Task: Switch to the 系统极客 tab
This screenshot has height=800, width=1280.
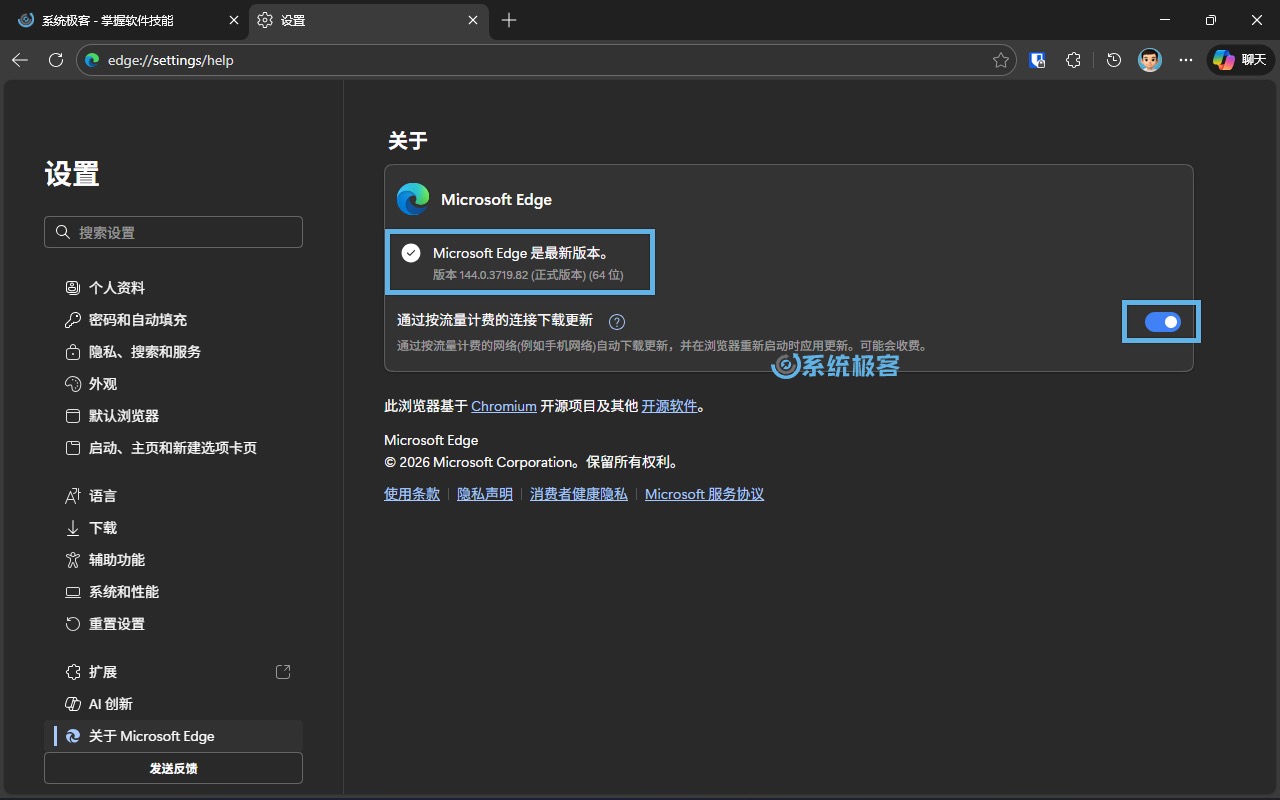Action: click(x=110, y=20)
